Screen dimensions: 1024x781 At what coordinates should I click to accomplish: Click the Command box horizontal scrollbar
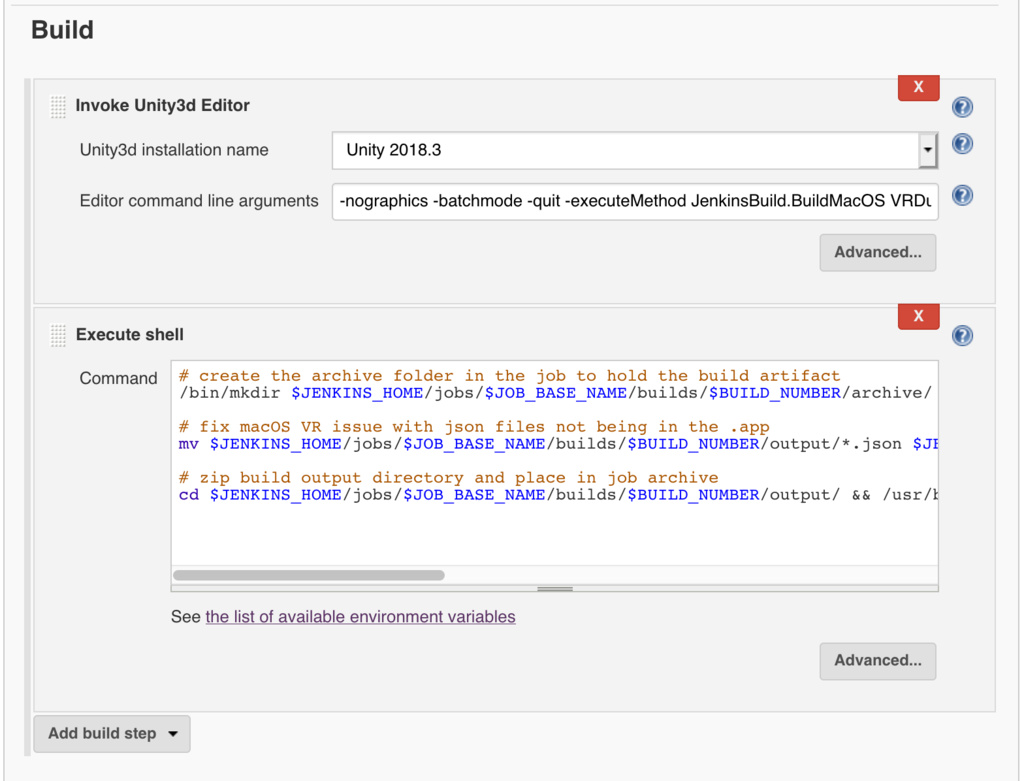(x=309, y=575)
